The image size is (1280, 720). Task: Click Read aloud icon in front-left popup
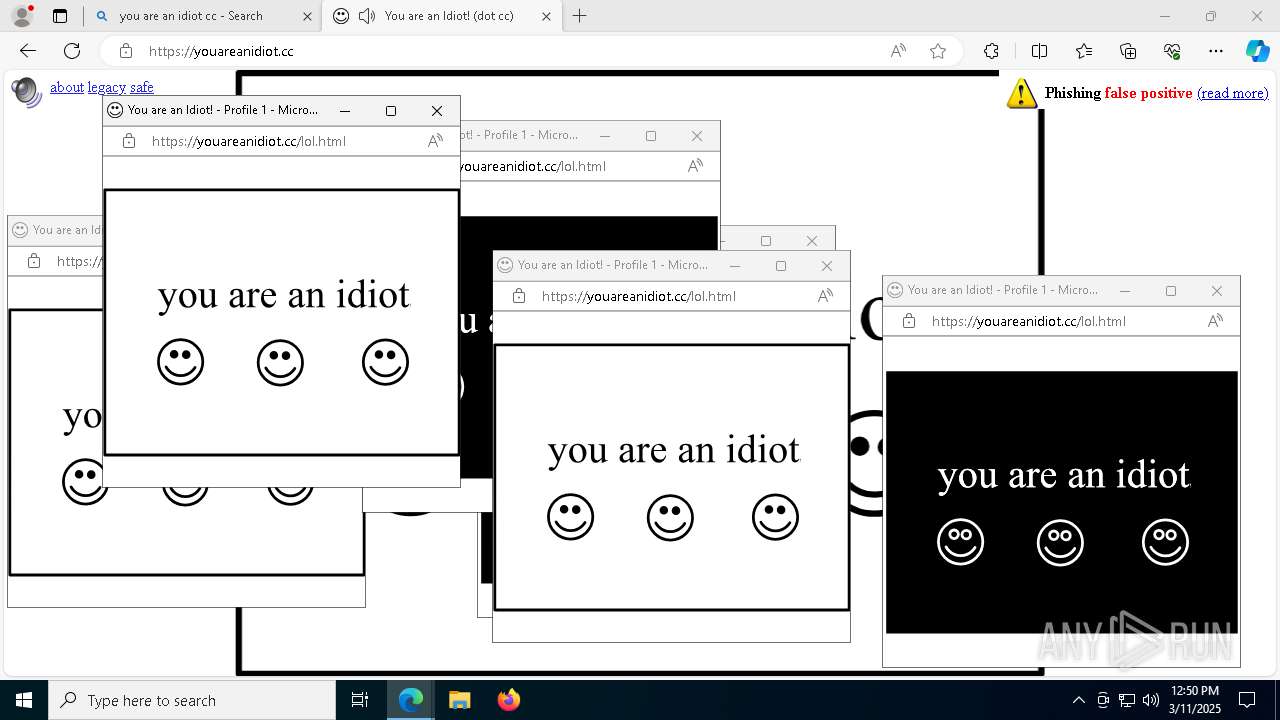pos(435,141)
